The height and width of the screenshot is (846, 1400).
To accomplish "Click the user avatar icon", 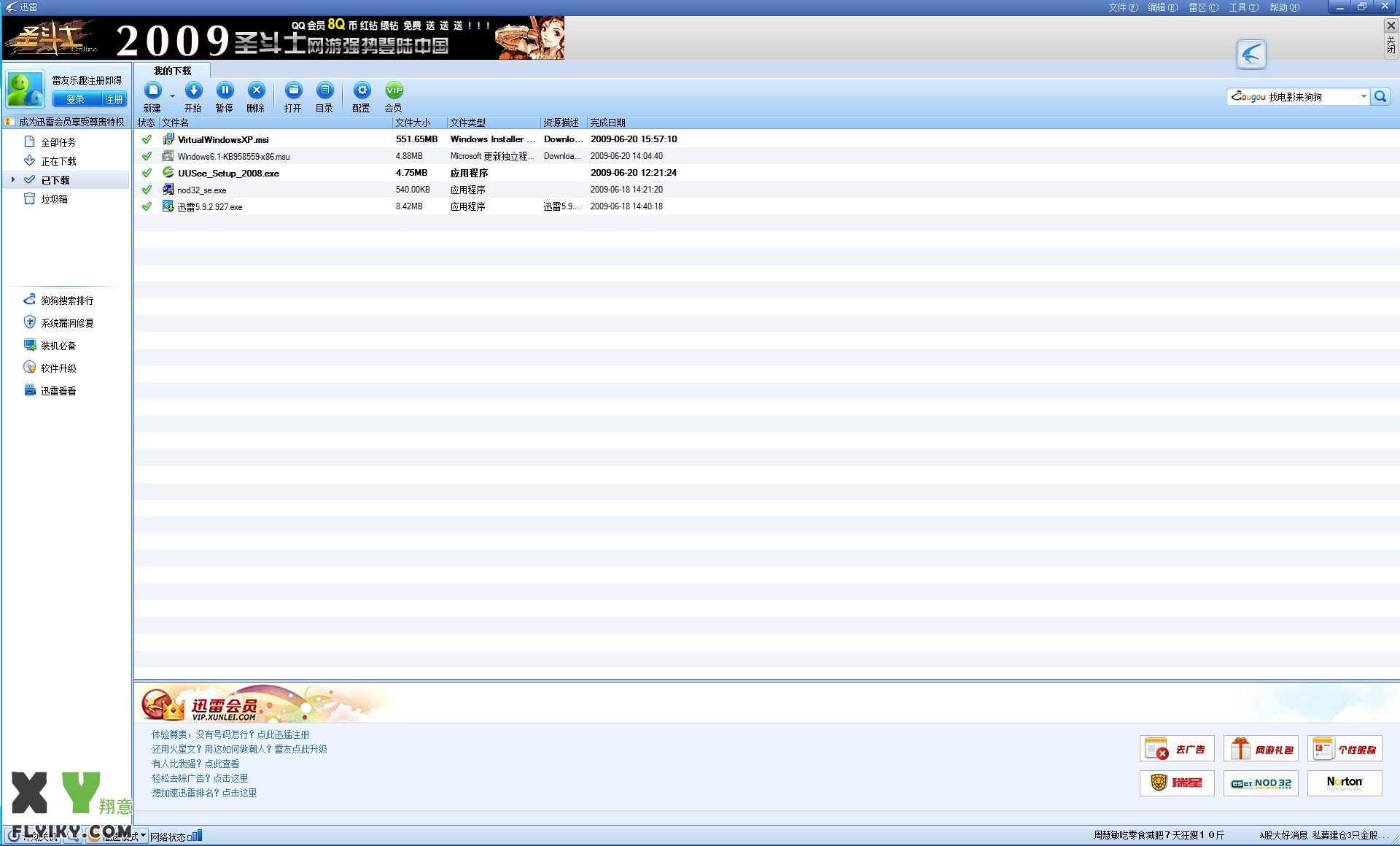I will 26,90.
